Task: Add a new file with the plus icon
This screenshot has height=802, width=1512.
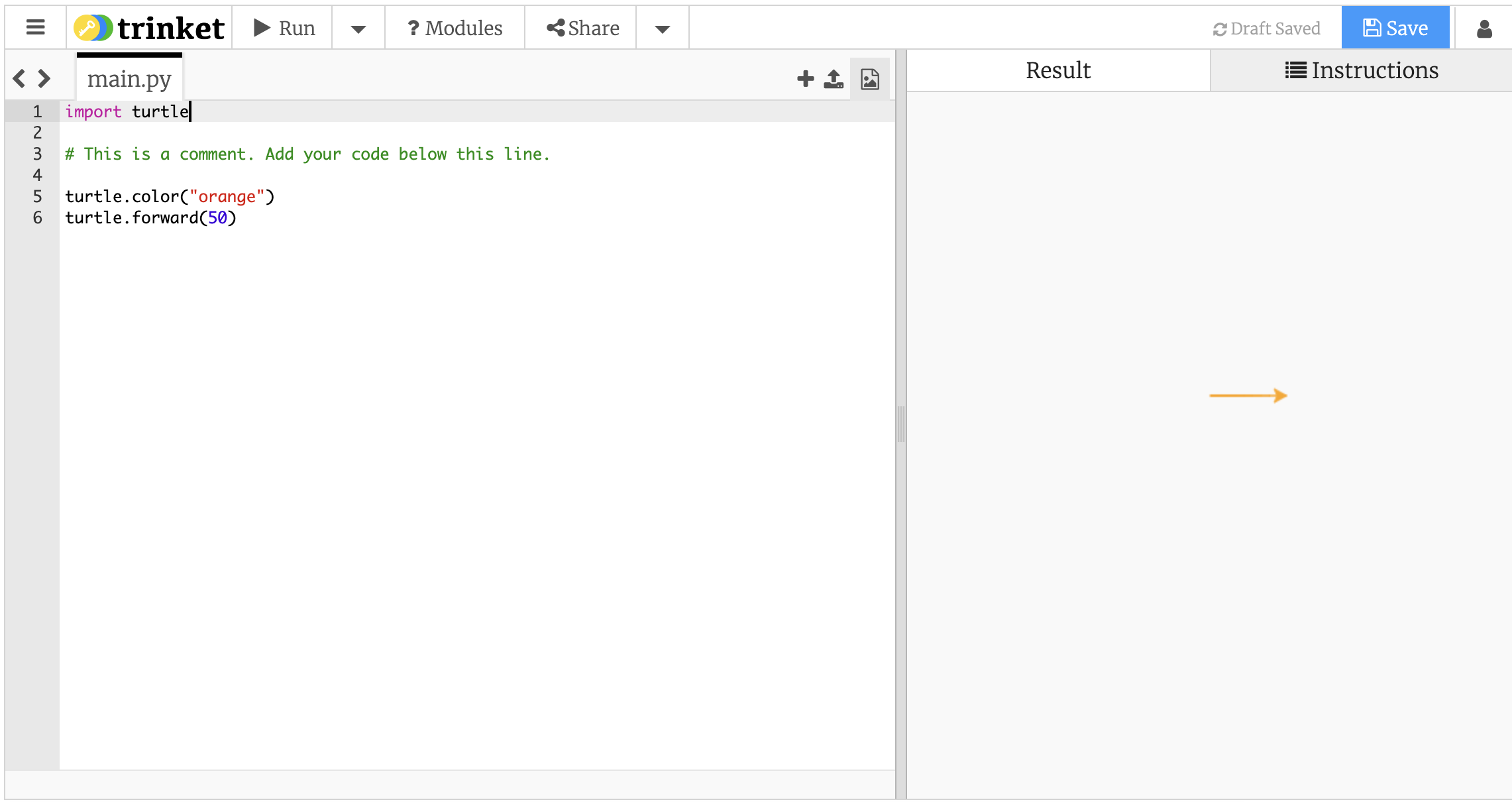Action: coord(805,78)
